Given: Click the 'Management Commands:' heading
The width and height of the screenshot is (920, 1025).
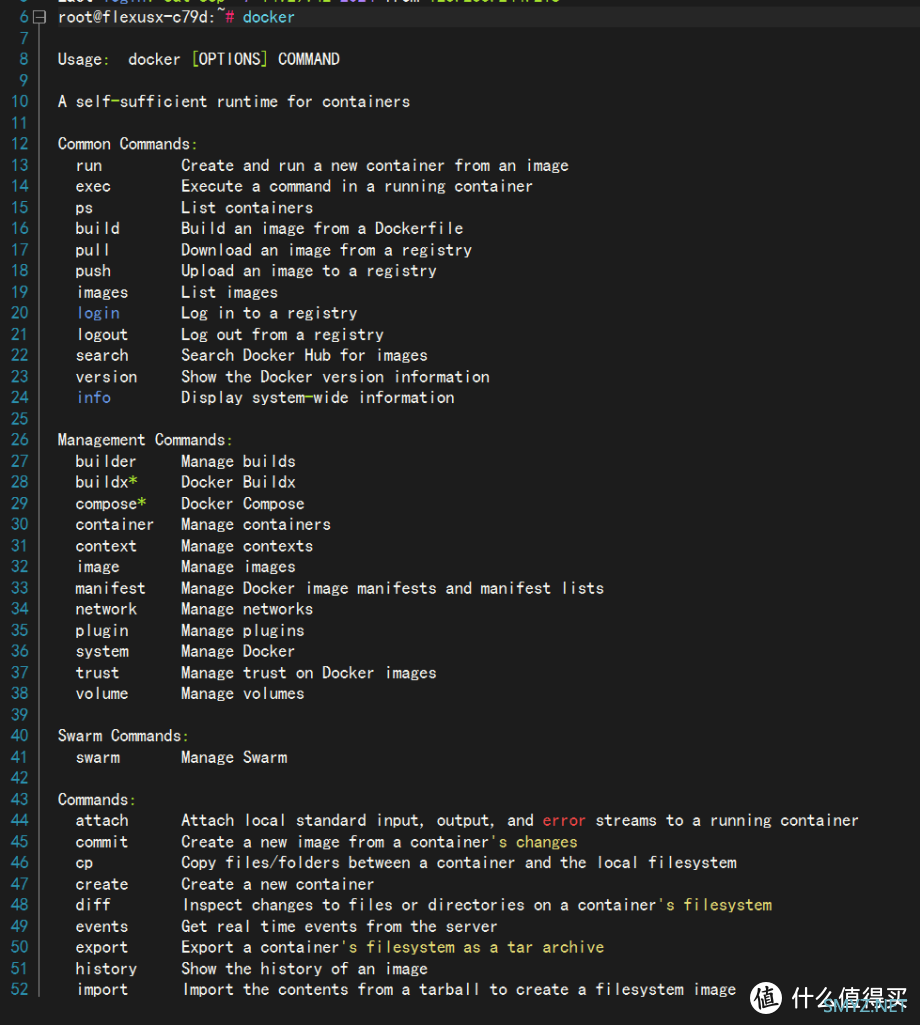Looking at the screenshot, I should click(x=145, y=440).
